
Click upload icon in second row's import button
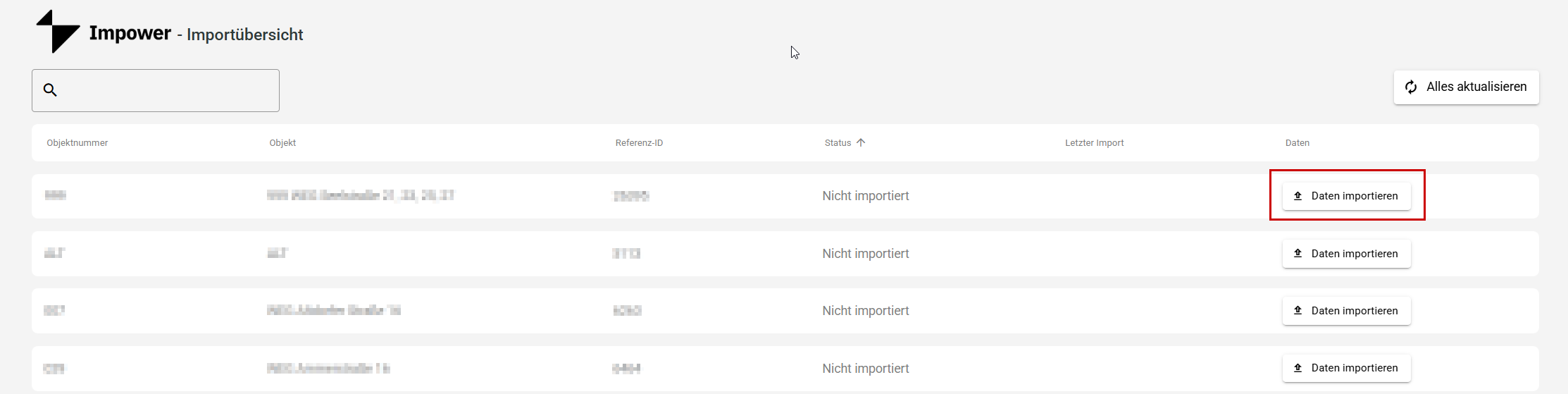pyautogui.click(x=1298, y=254)
